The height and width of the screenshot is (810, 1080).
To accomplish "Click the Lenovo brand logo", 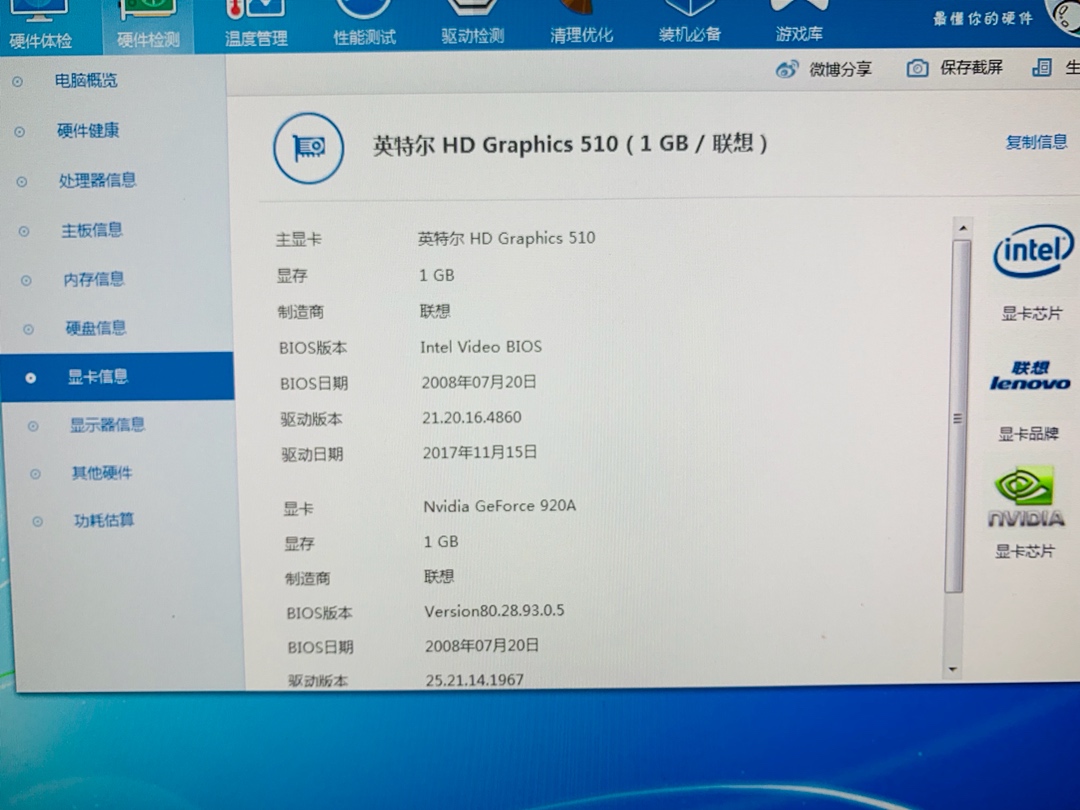I will (x=1030, y=375).
